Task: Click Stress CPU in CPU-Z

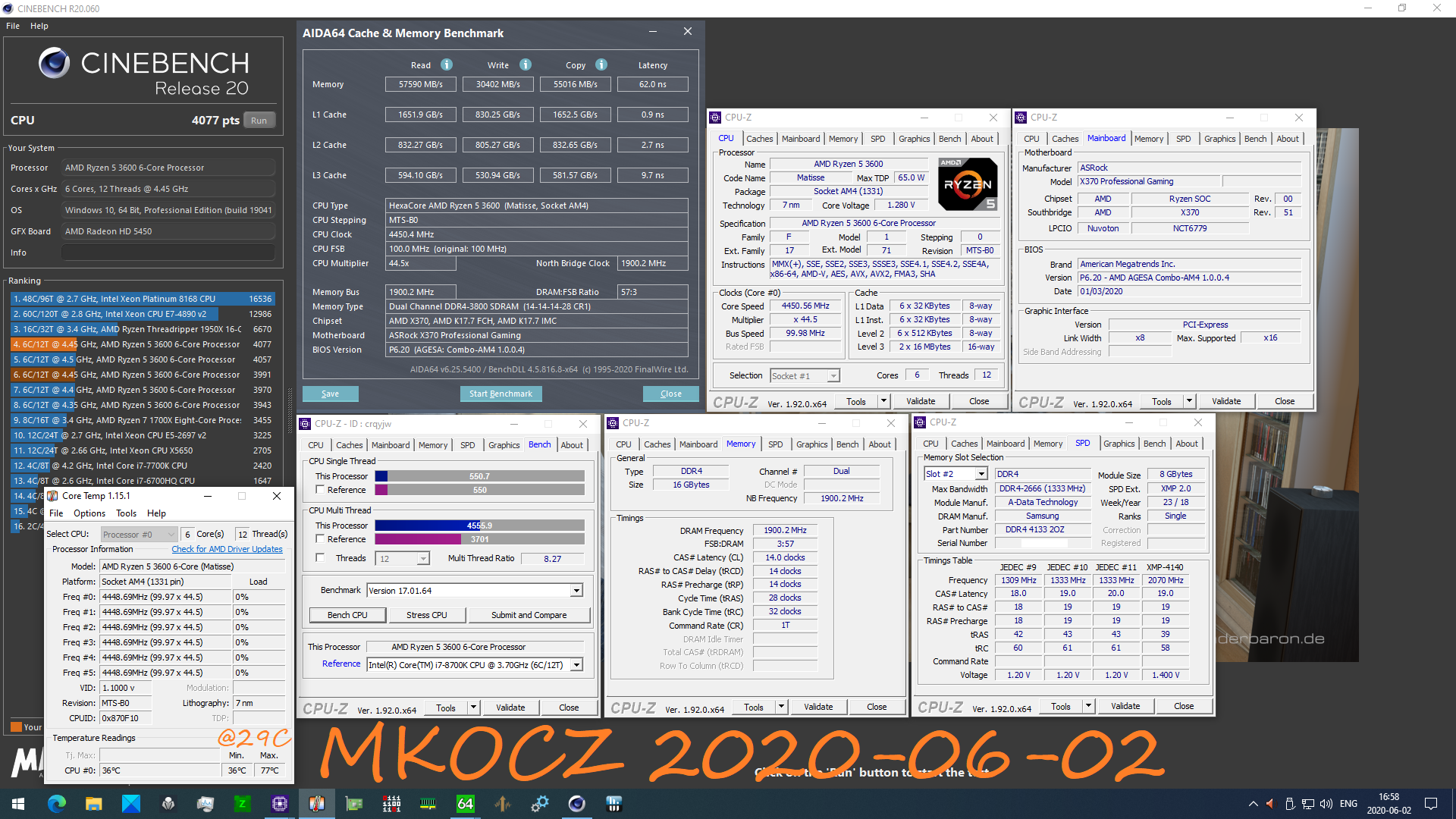Action: coord(427,615)
